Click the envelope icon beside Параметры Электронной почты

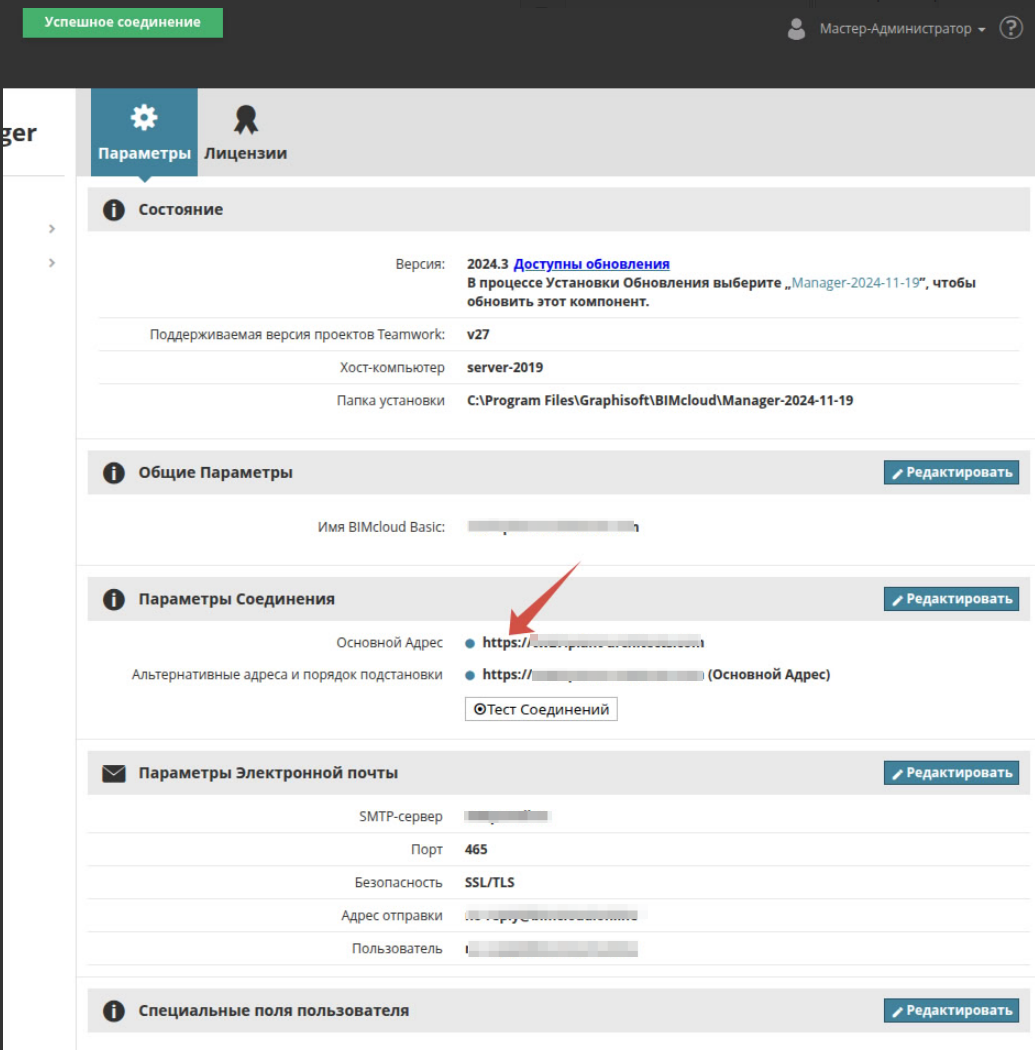(x=114, y=773)
